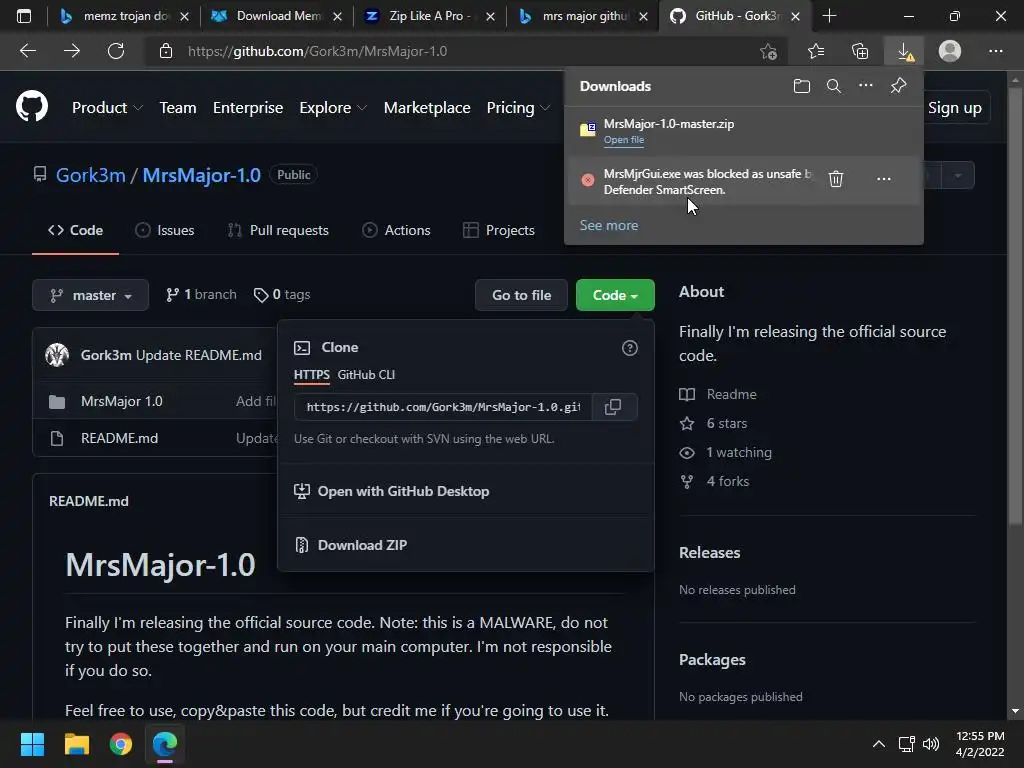Open the downloads folder icon
The height and width of the screenshot is (768, 1024).
[802, 86]
